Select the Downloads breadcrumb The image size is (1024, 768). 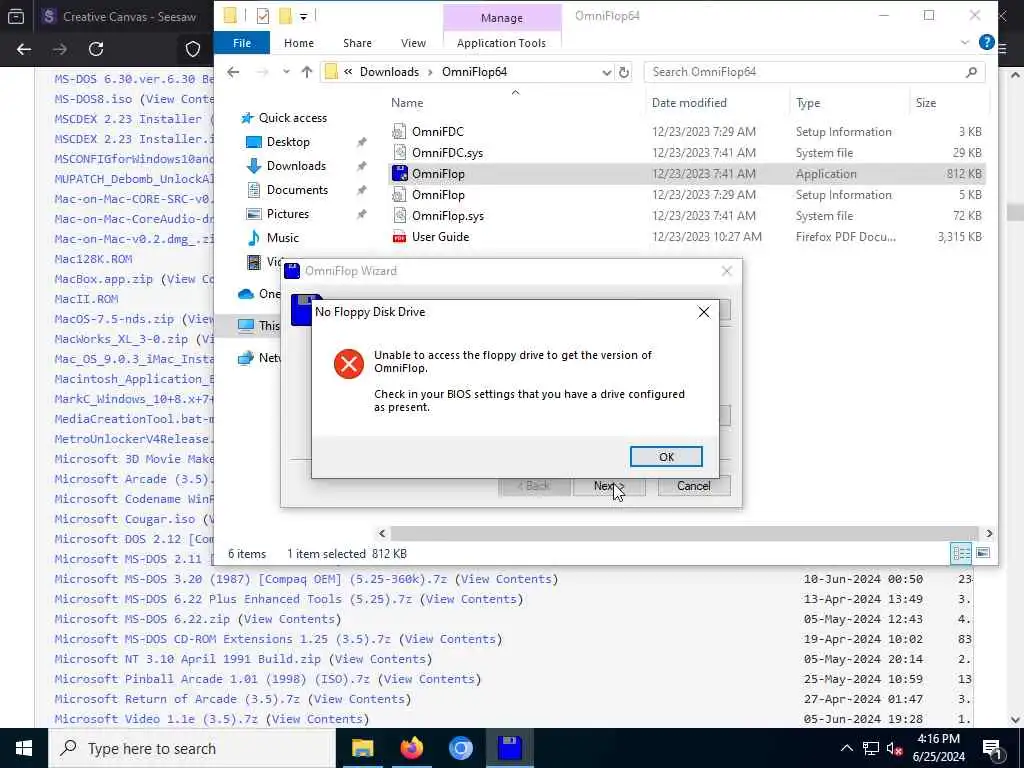click(389, 72)
